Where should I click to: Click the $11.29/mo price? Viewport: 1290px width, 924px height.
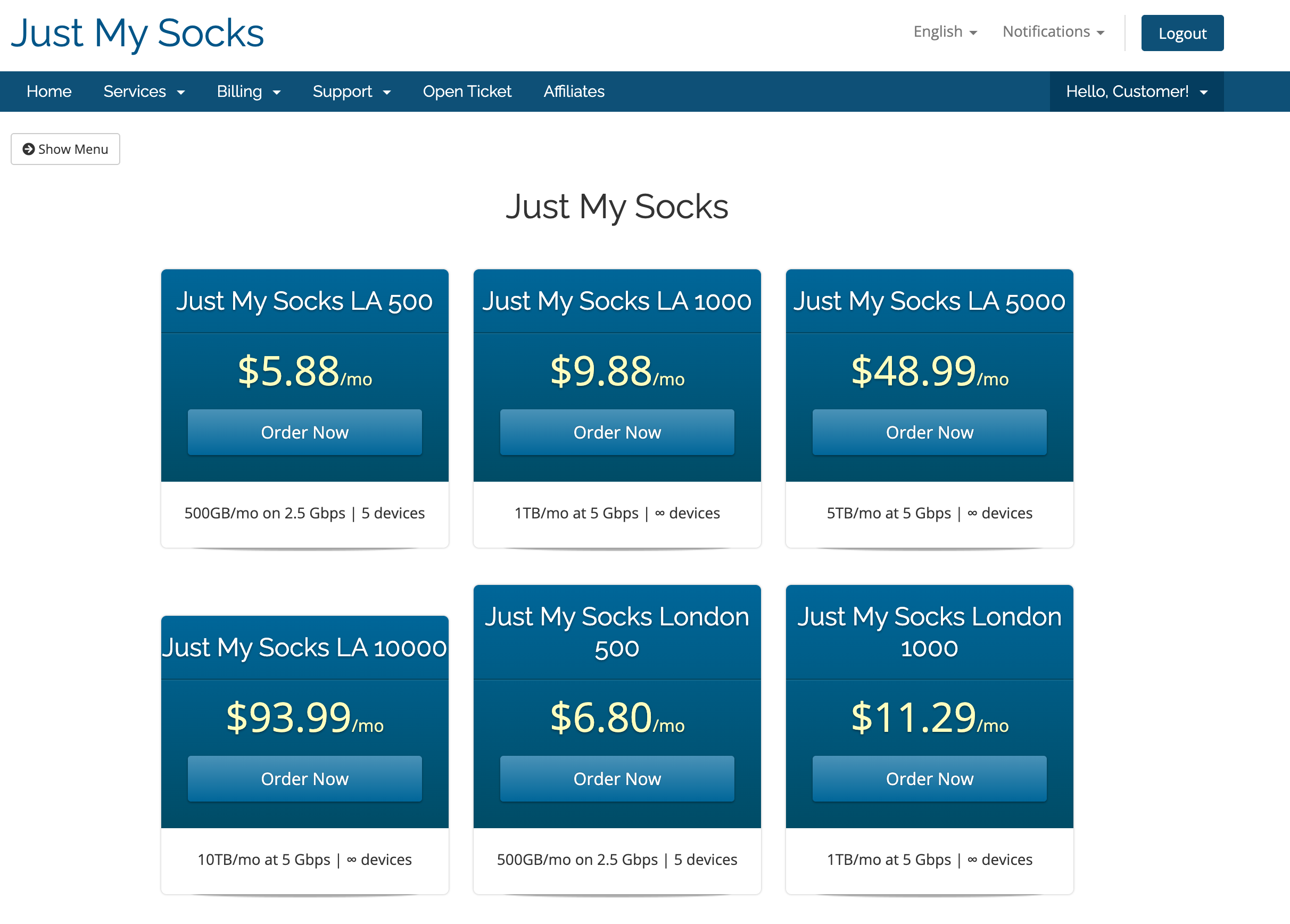pyautogui.click(x=929, y=718)
